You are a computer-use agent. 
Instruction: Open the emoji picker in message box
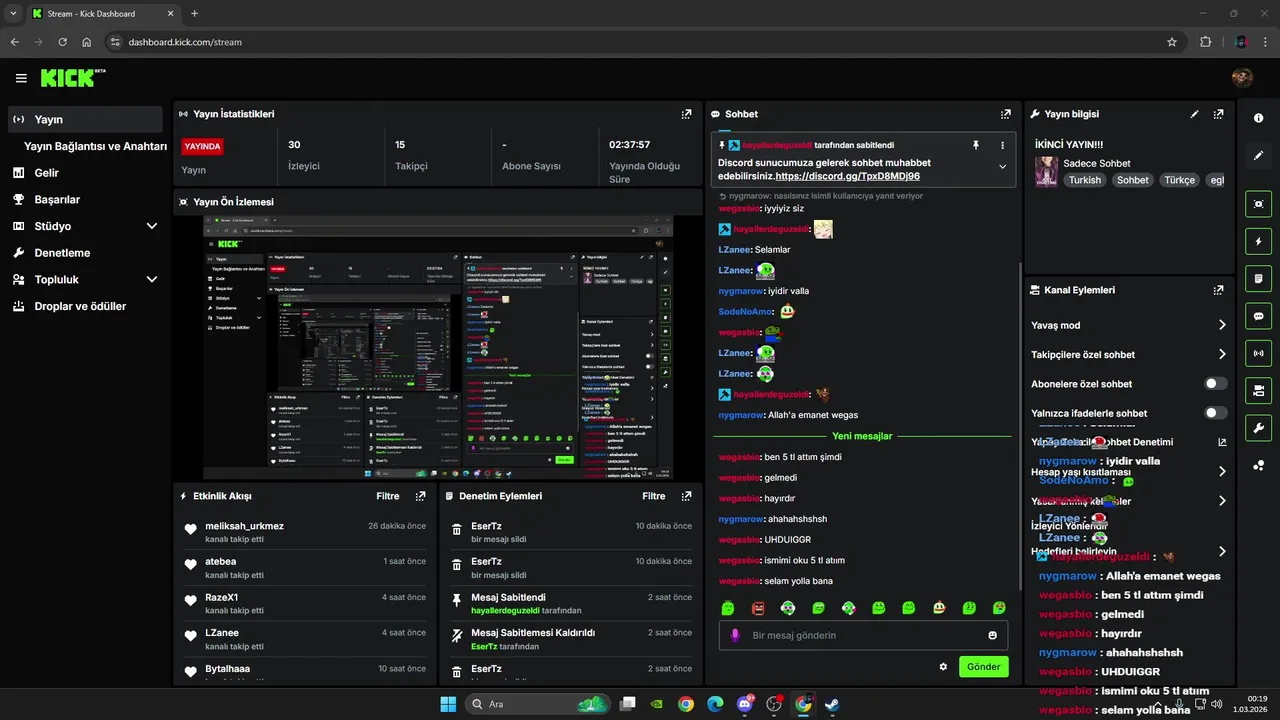point(993,635)
